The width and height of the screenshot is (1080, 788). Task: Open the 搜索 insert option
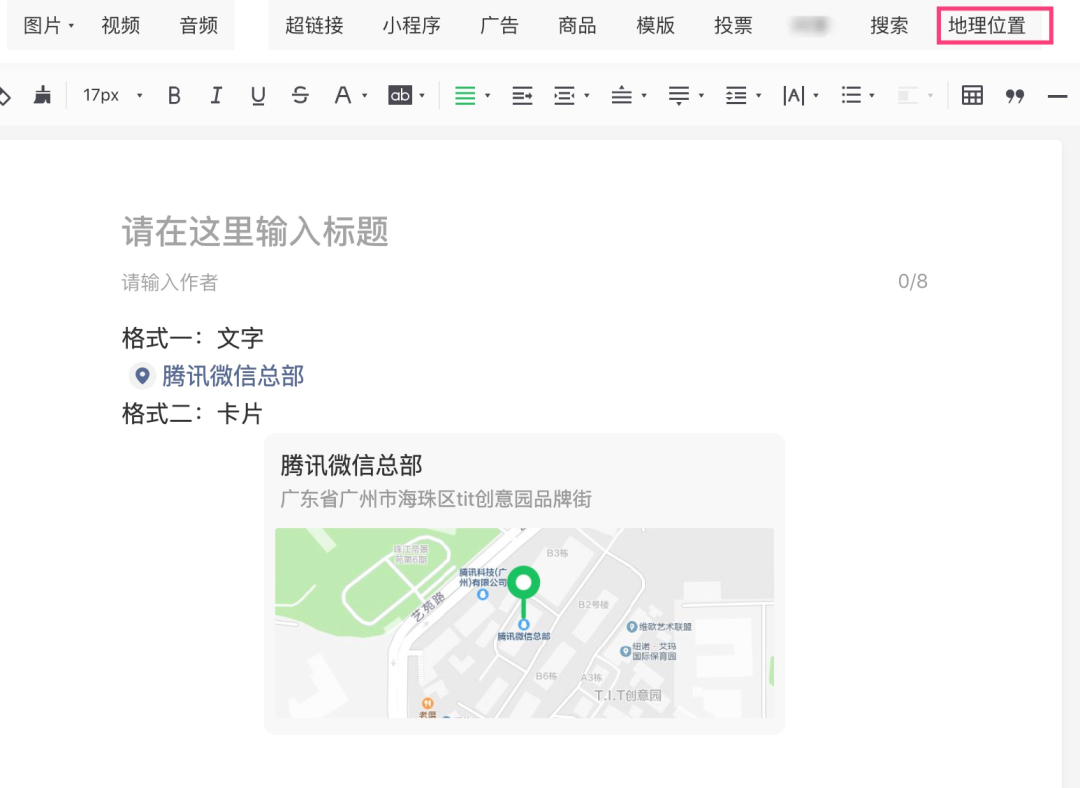(889, 25)
